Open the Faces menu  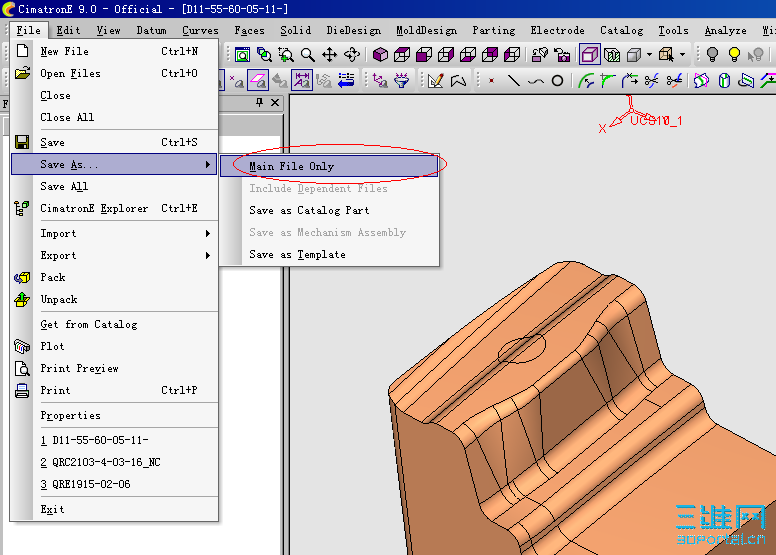pos(249,30)
